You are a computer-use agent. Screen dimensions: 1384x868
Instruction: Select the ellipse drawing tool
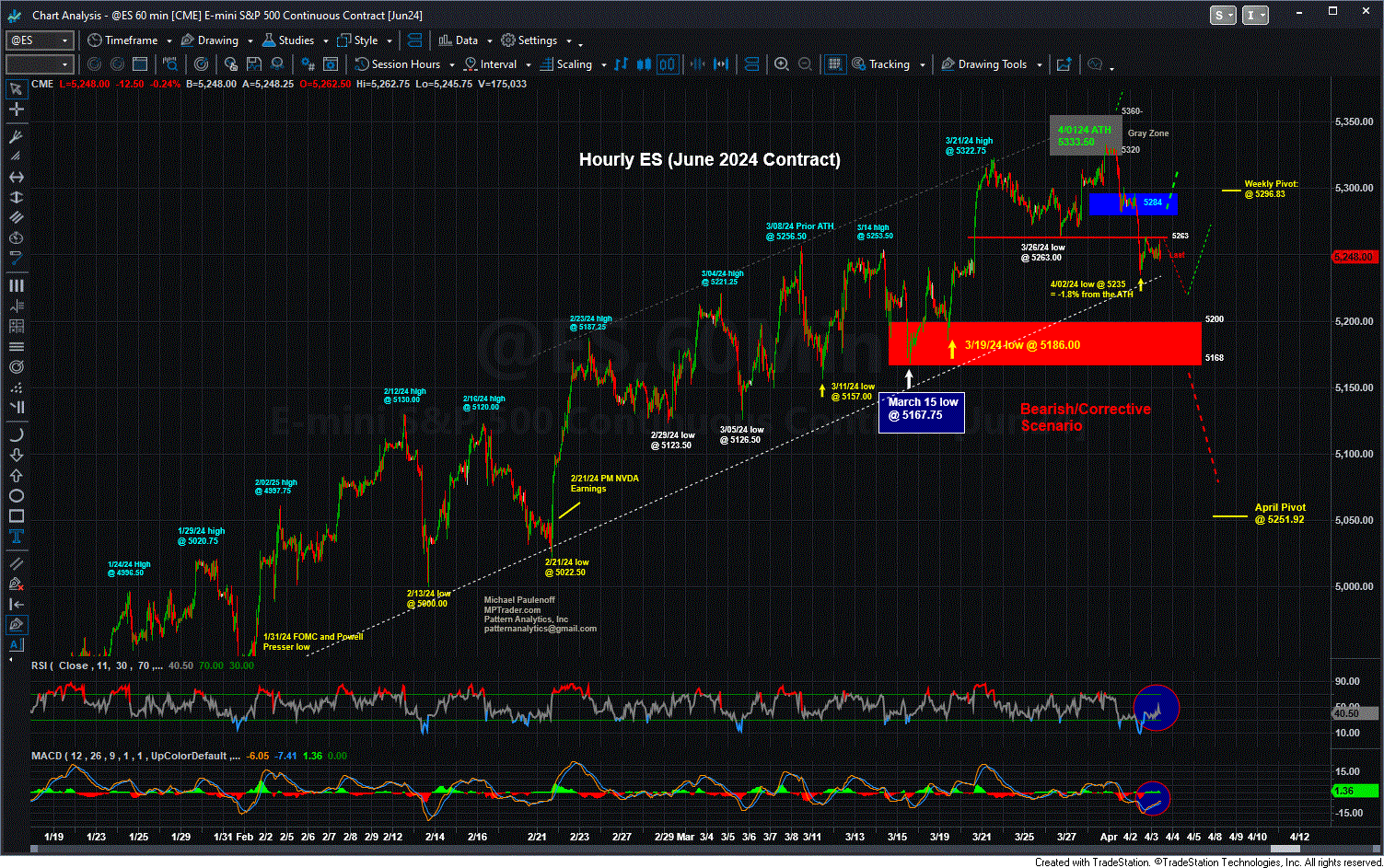pyautogui.click(x=16, y=496)
